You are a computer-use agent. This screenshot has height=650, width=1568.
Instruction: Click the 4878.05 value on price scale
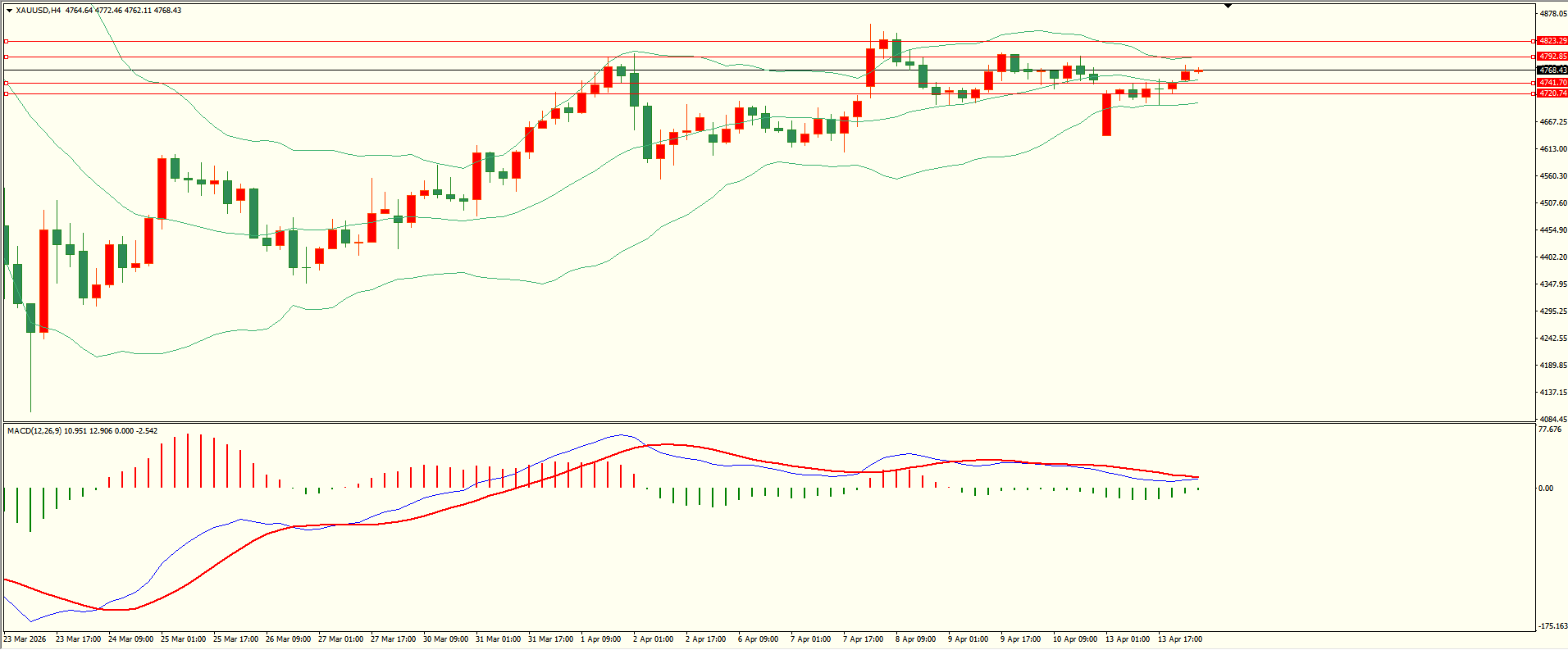point(1553,14)
